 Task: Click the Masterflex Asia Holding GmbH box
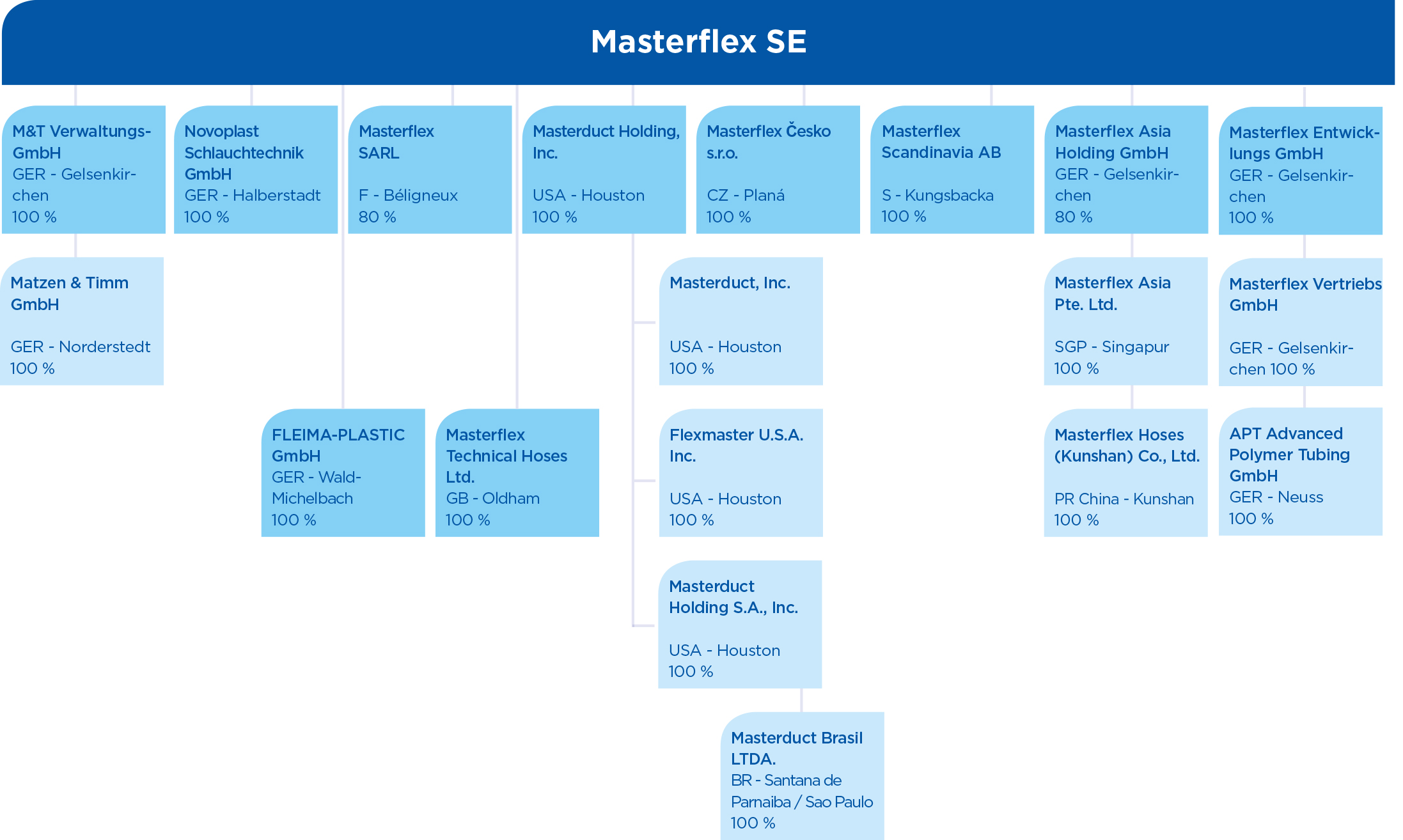point(1126,169)
